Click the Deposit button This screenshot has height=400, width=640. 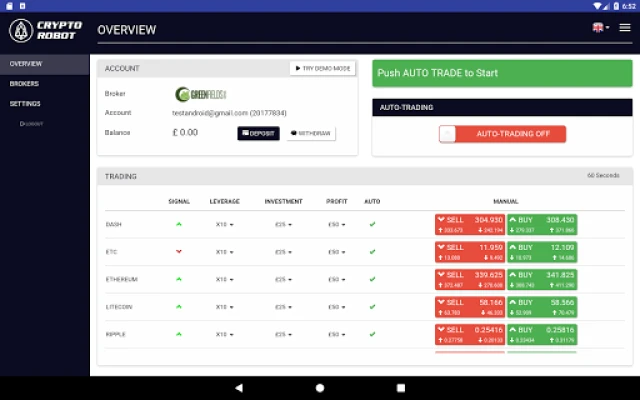[x=258, y=133]
